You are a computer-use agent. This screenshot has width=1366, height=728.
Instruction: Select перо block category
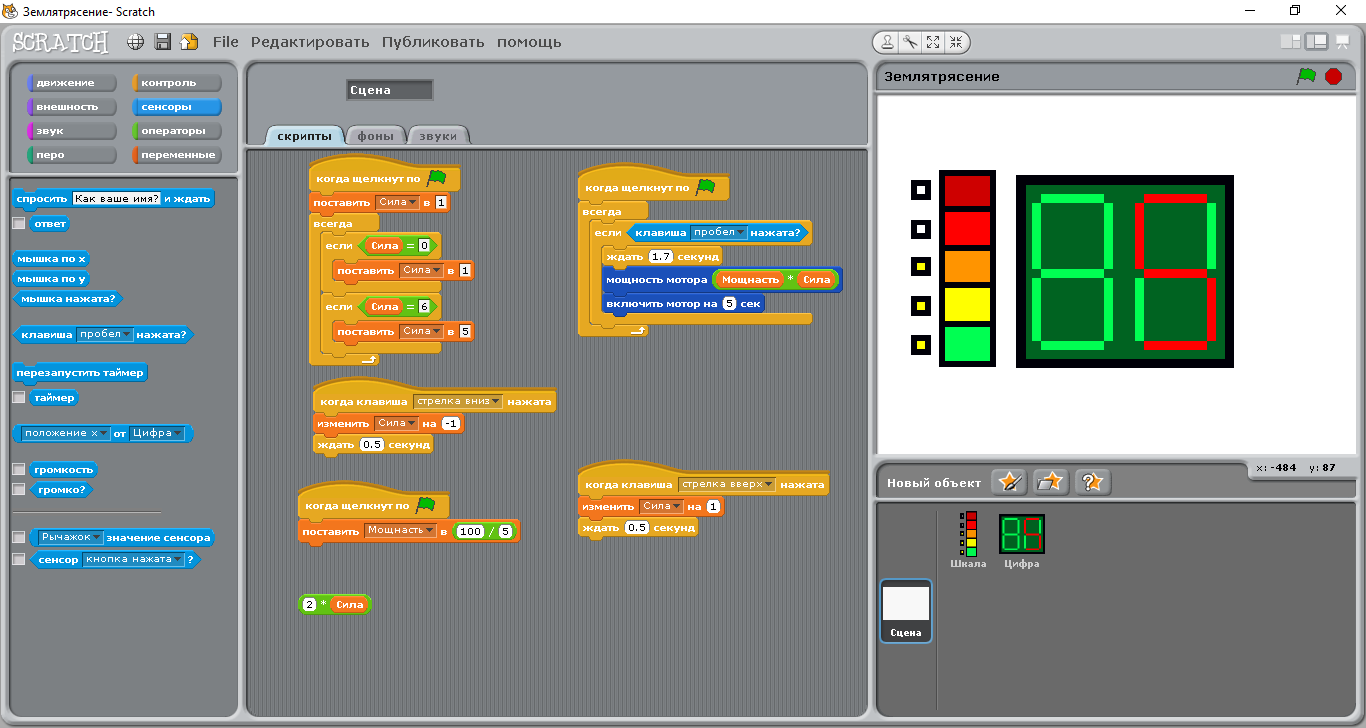(x=72, y=155)
